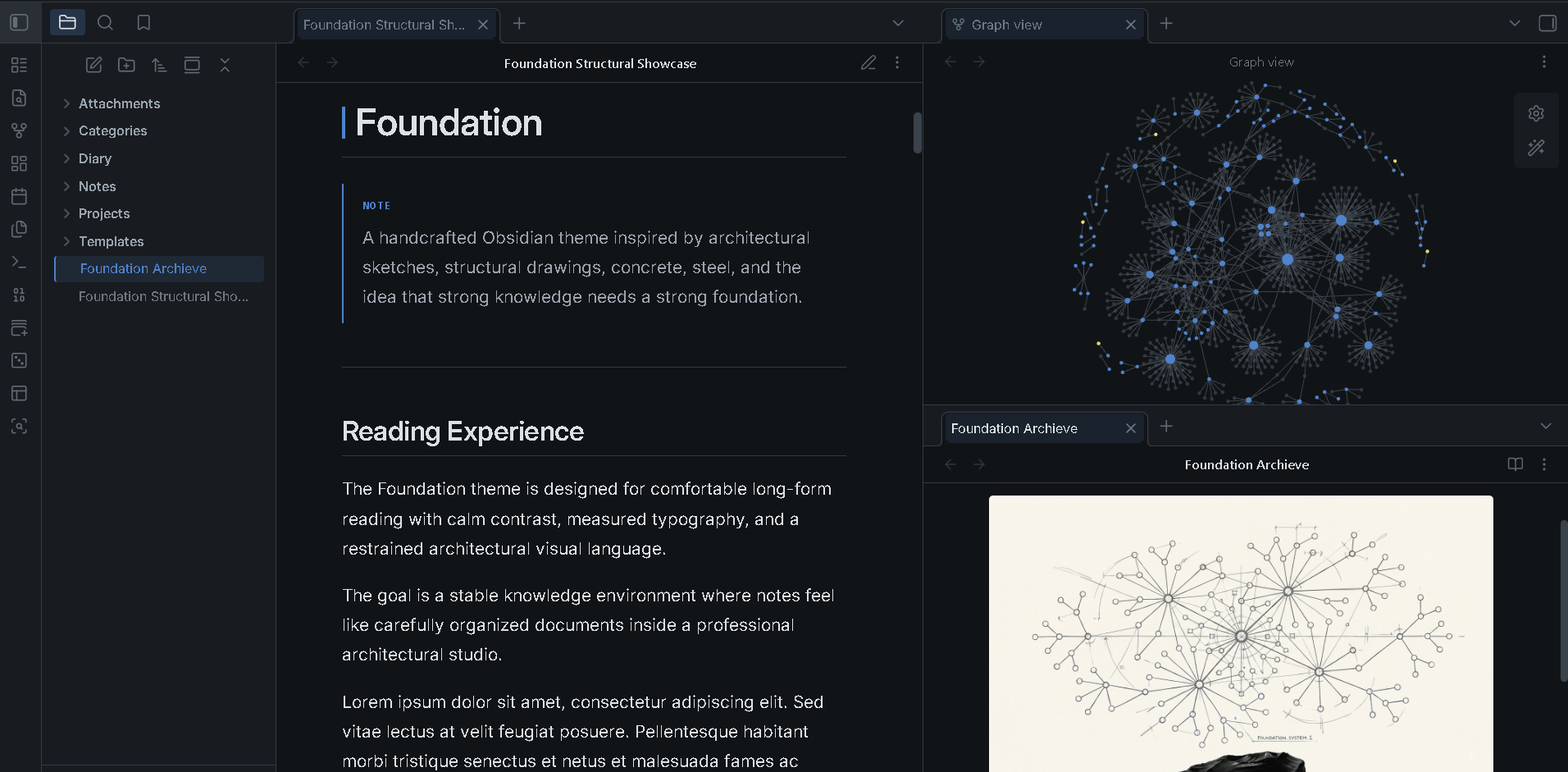Open the command palette ribbon icon
Screen dimensions: 1568x772
20,262
